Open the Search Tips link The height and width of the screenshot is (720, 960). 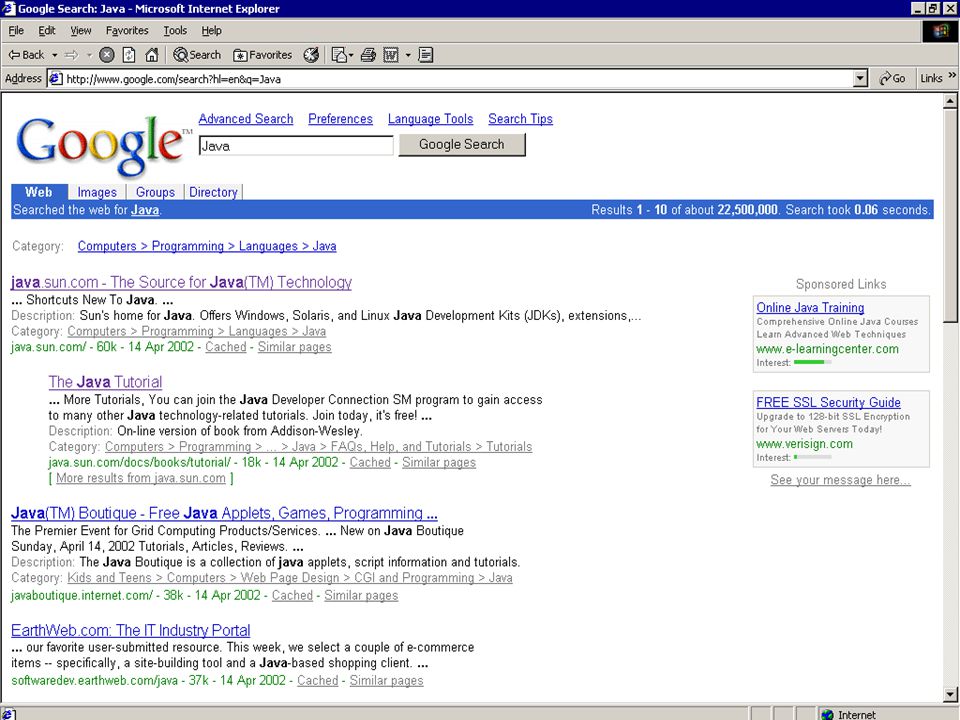pos(520,119)
